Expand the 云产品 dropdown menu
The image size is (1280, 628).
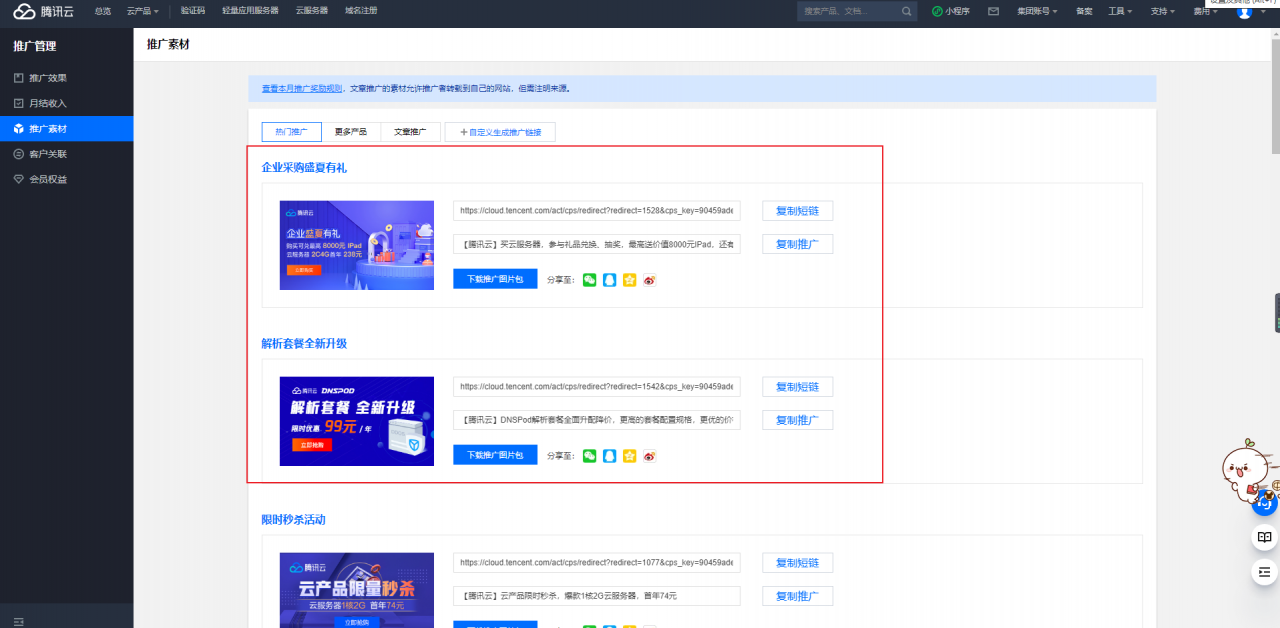(x=143, y=11)
